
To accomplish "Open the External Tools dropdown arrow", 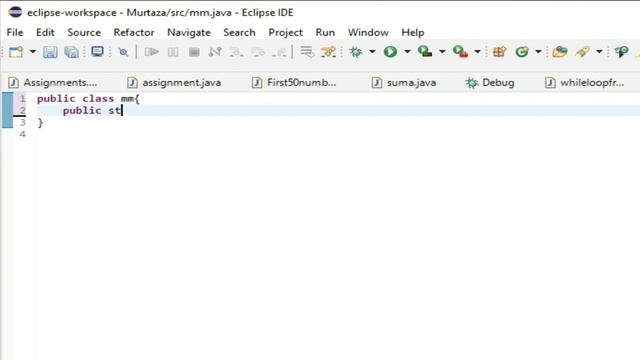I will point(477,52).
